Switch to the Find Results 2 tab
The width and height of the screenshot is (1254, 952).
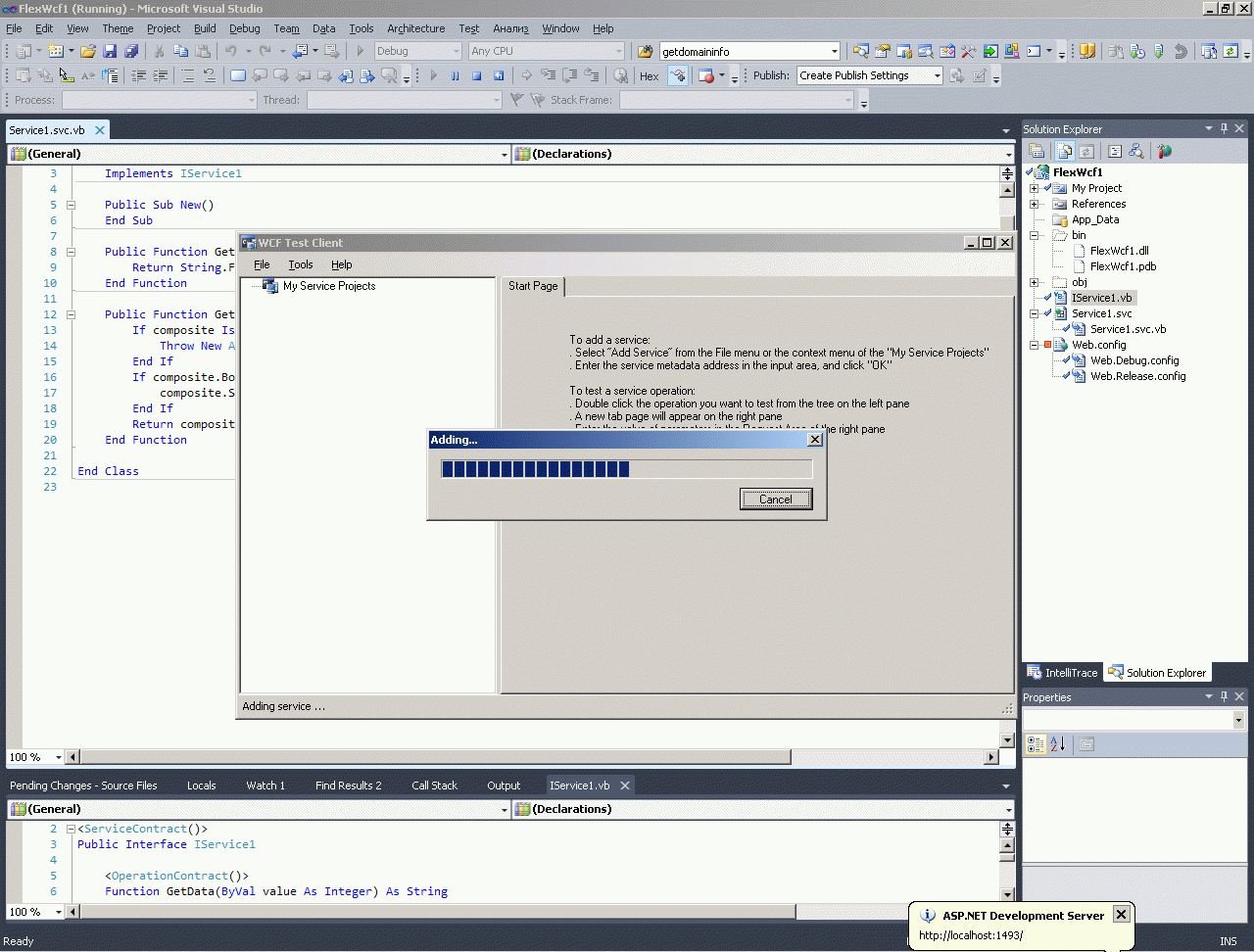[x=348, y=785]
